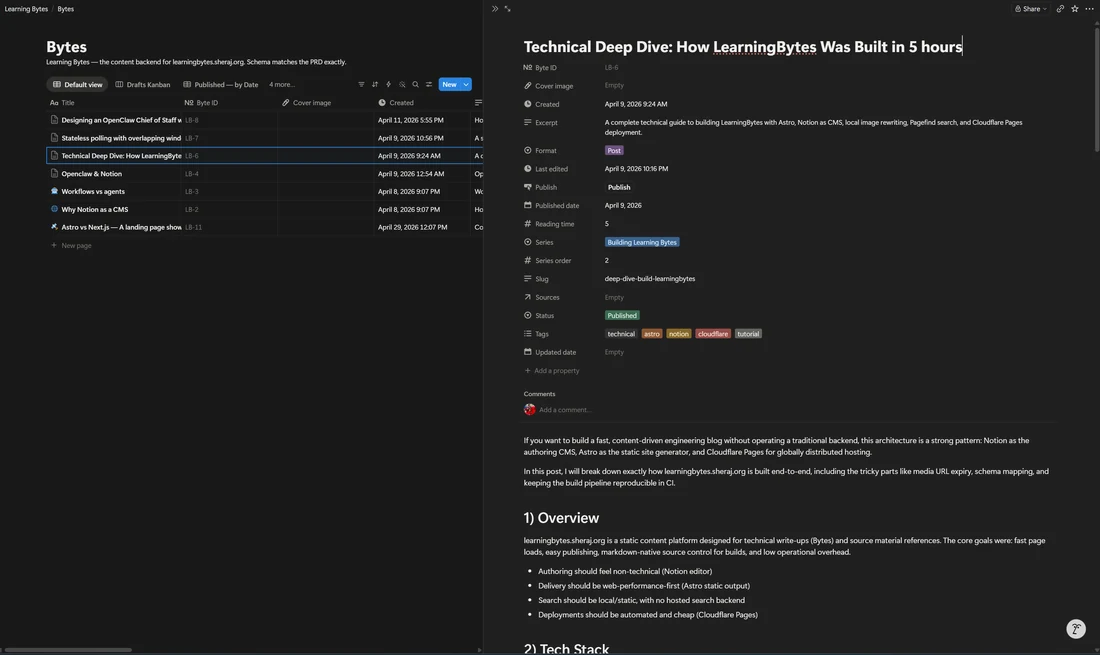Viewport: 1100px width, 655px height.
Task: Switch to the Default view tab
Action: tap(77, 84)
